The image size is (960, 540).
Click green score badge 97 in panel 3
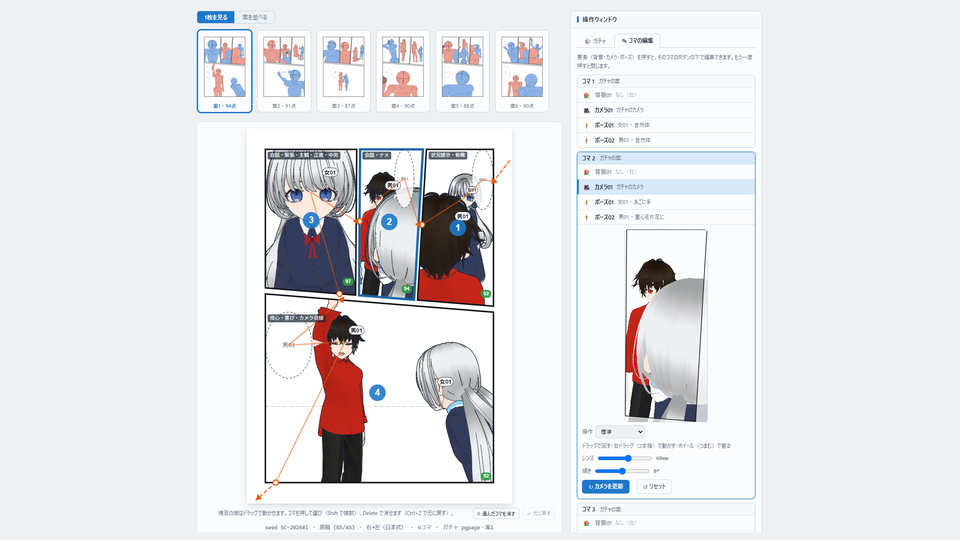coord(348,282)
